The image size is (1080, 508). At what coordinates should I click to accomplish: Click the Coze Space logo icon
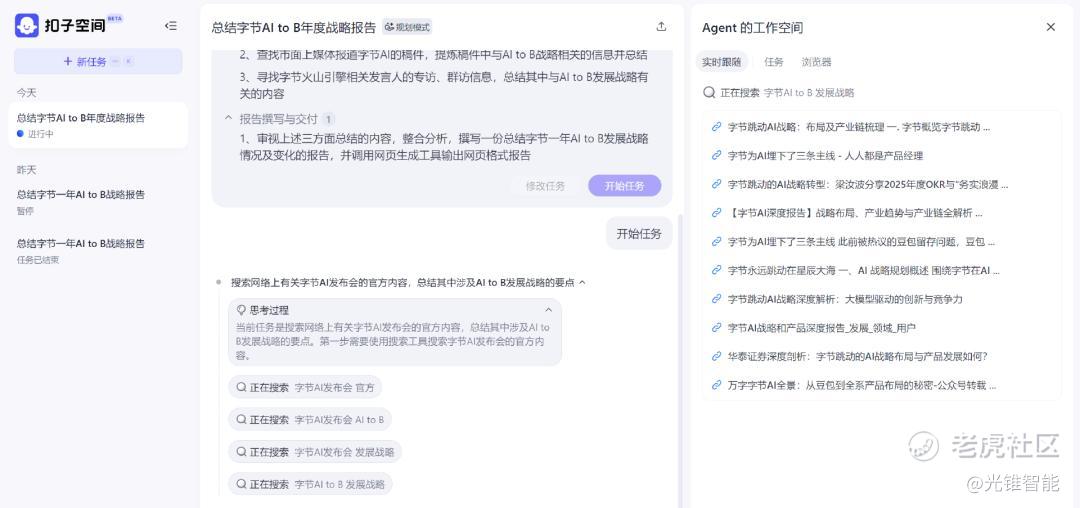tap(27, 25)
